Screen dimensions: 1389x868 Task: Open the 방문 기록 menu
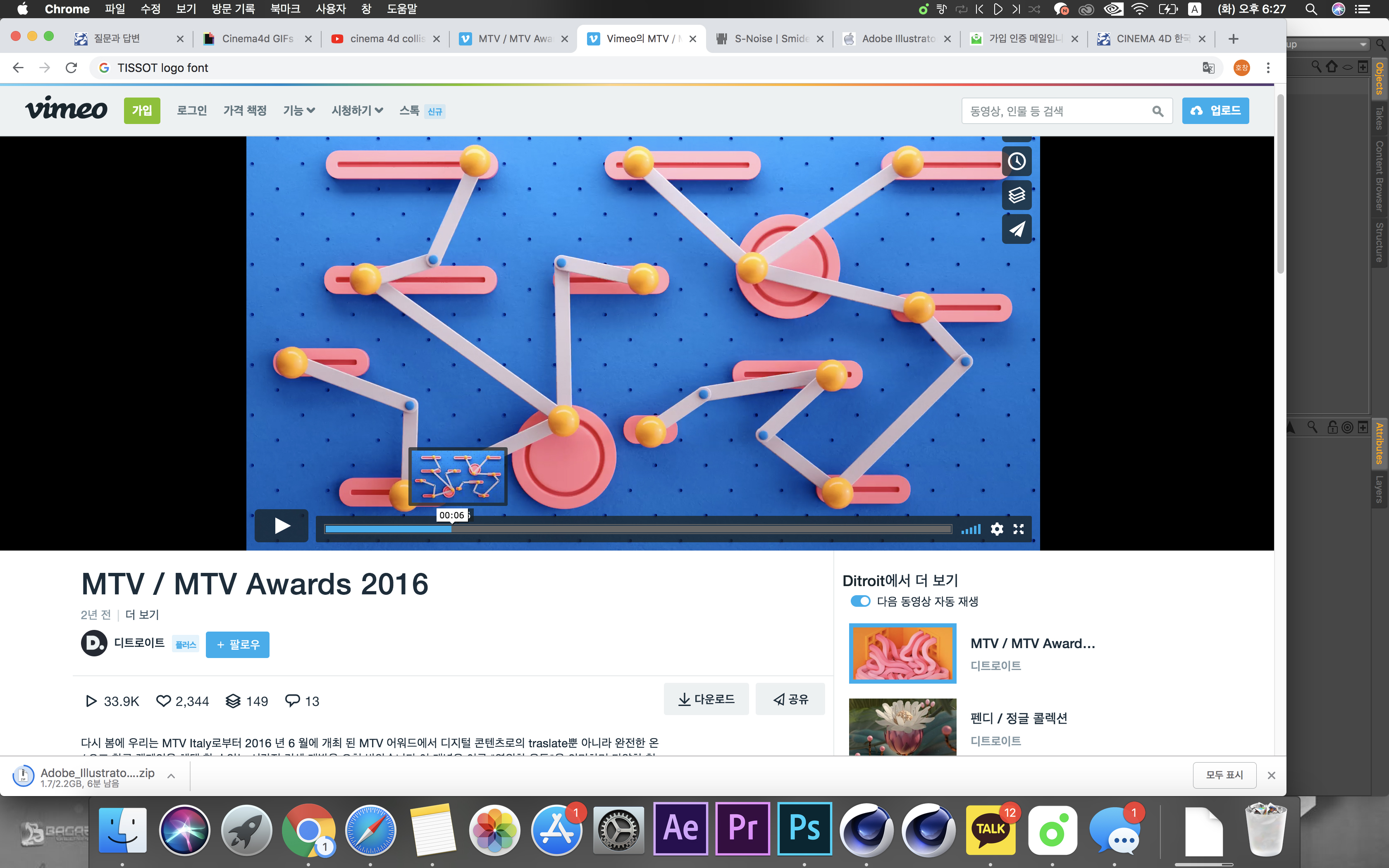pos(233,9)
